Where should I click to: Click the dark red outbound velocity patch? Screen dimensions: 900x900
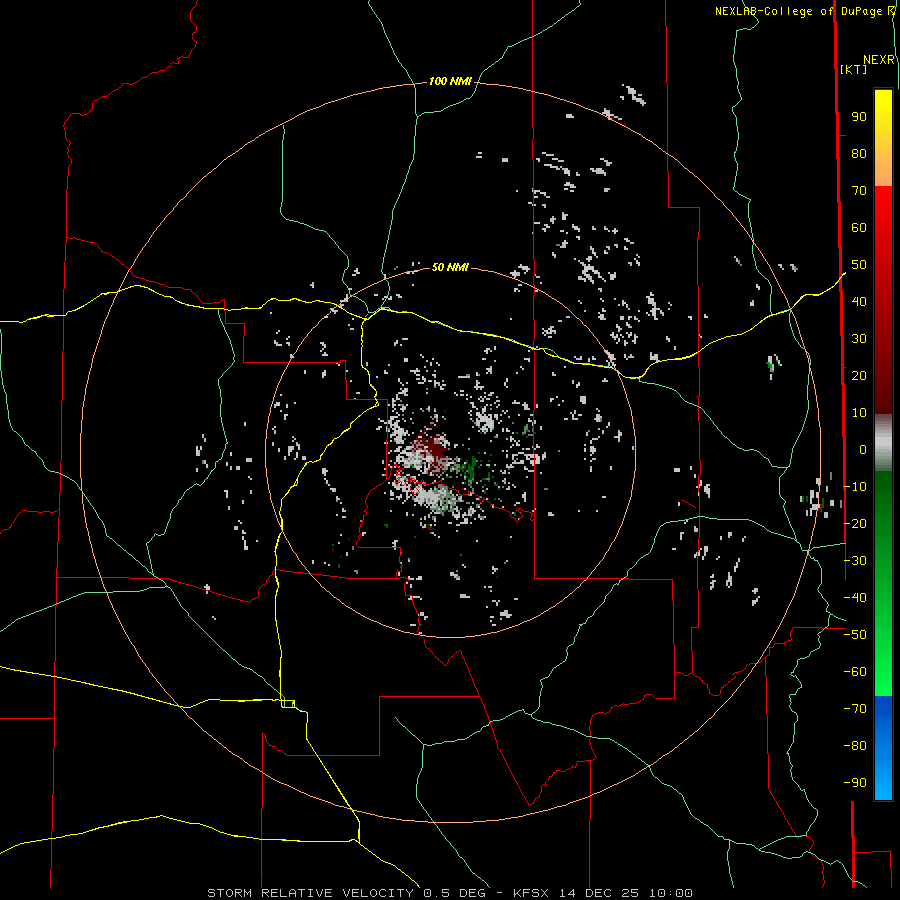point(434,450)
